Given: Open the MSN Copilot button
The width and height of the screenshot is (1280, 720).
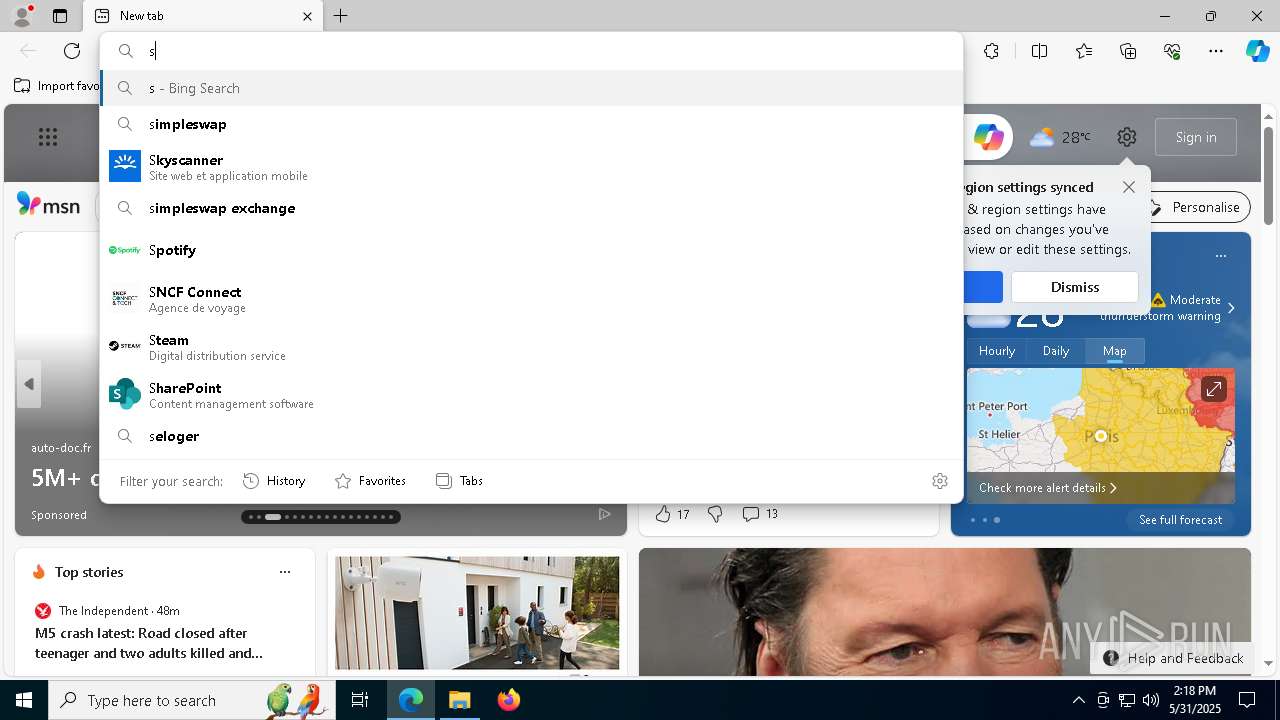Looking at the screenshot, I should (988, 137).
